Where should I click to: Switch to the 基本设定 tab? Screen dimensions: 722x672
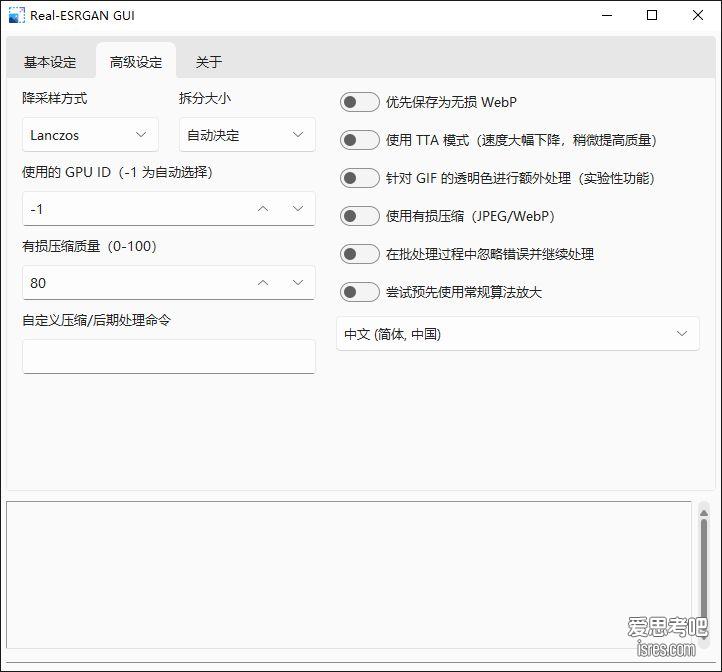tap(50, 62)
